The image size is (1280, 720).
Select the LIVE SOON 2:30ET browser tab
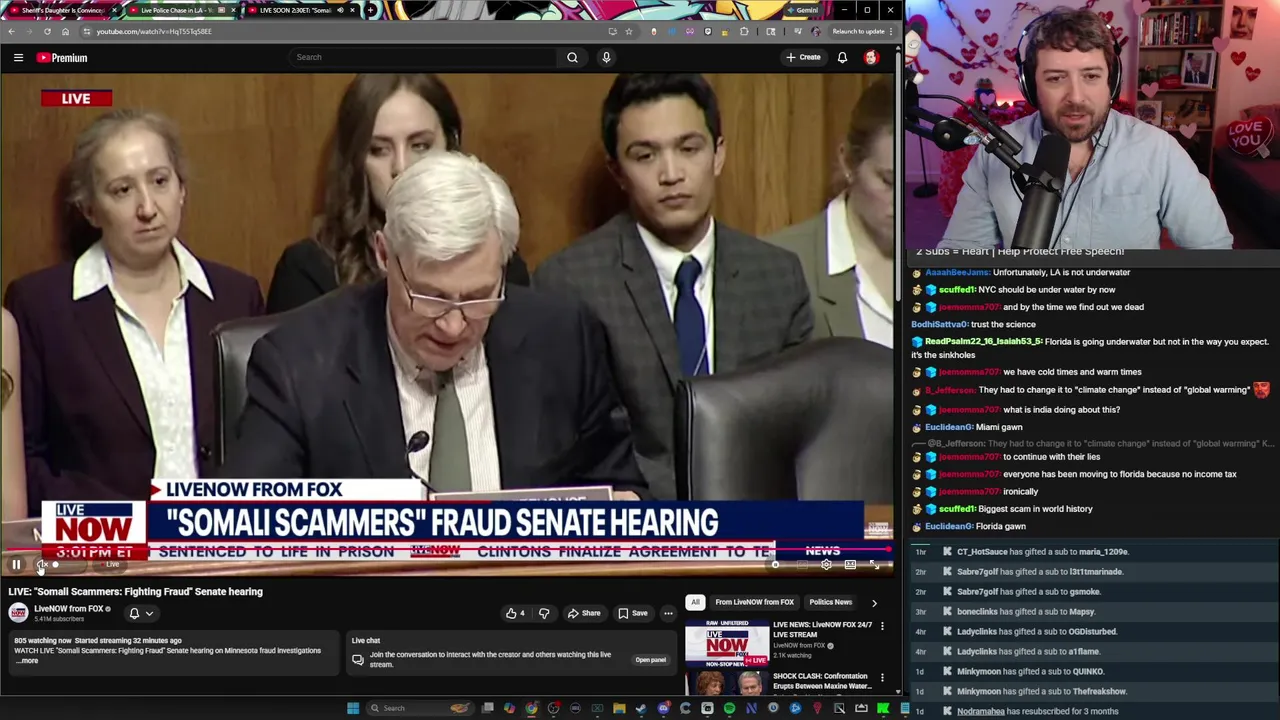300,10
